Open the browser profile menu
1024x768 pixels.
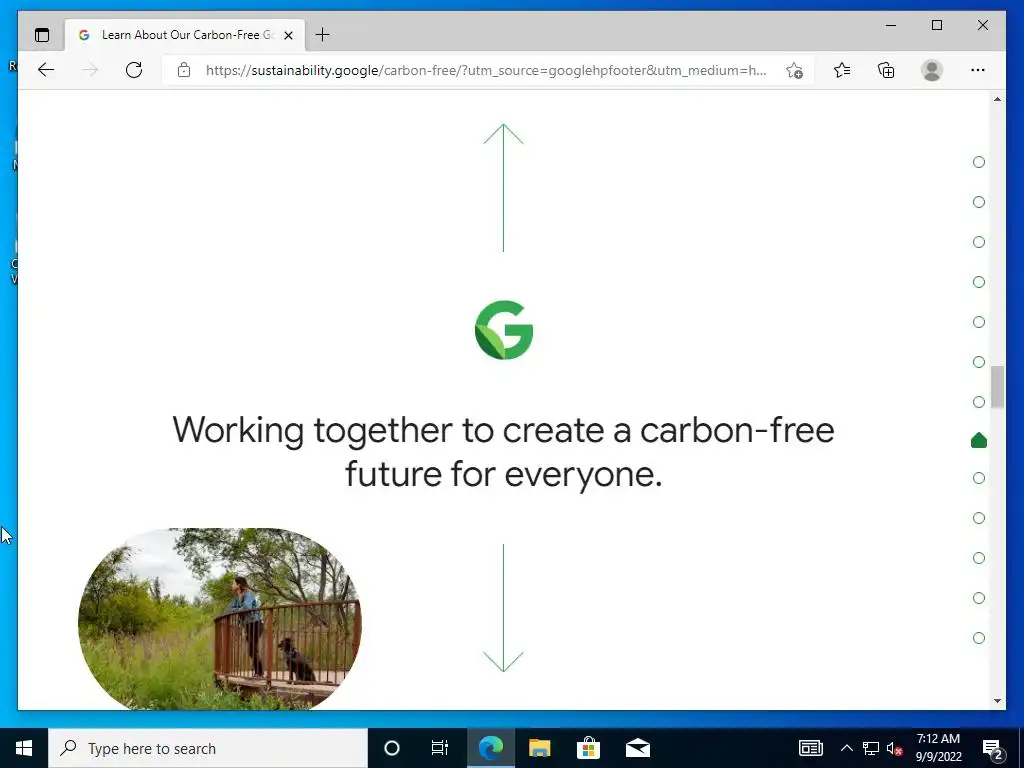(x=932, y=70)
